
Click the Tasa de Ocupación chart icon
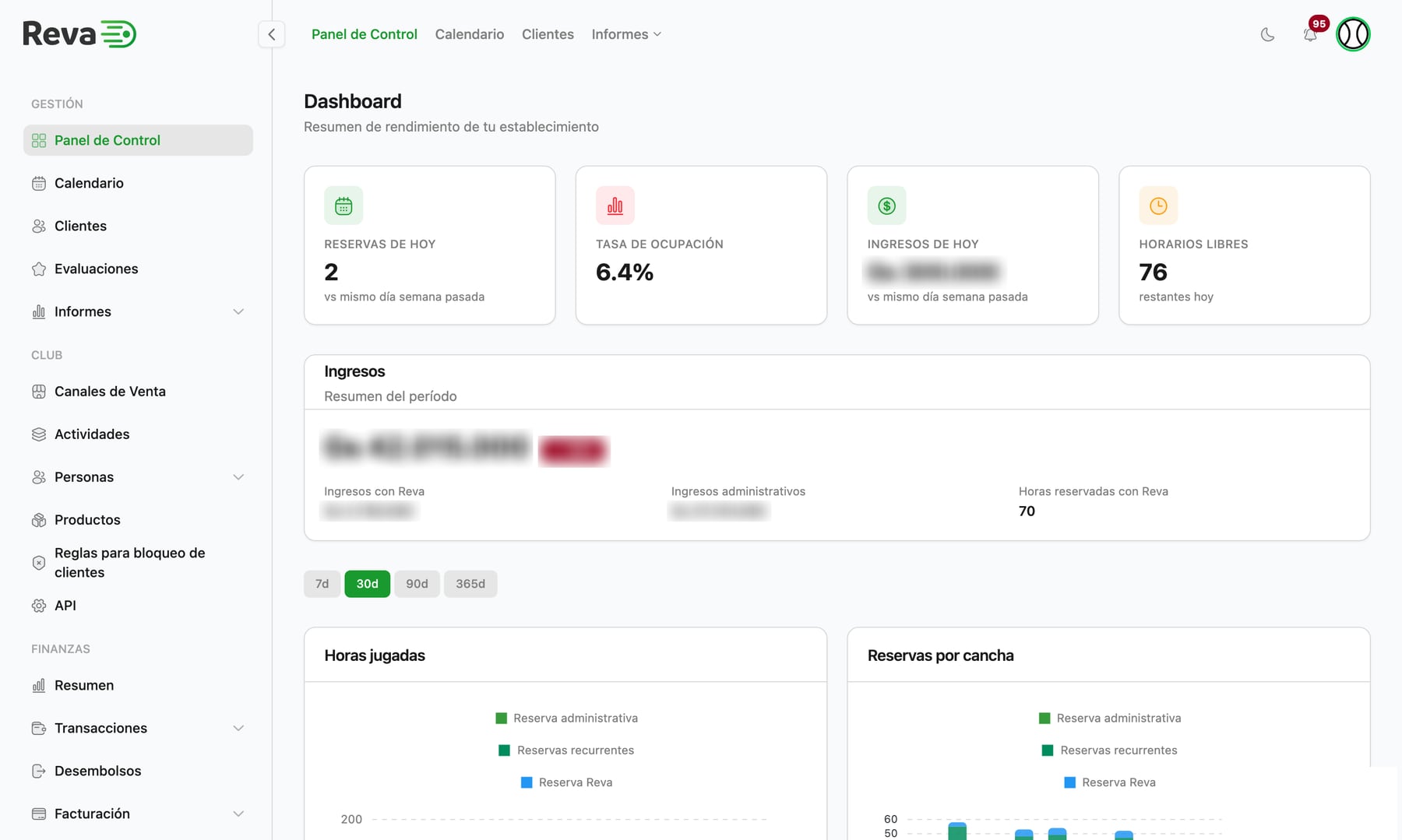tap(615, 206)
